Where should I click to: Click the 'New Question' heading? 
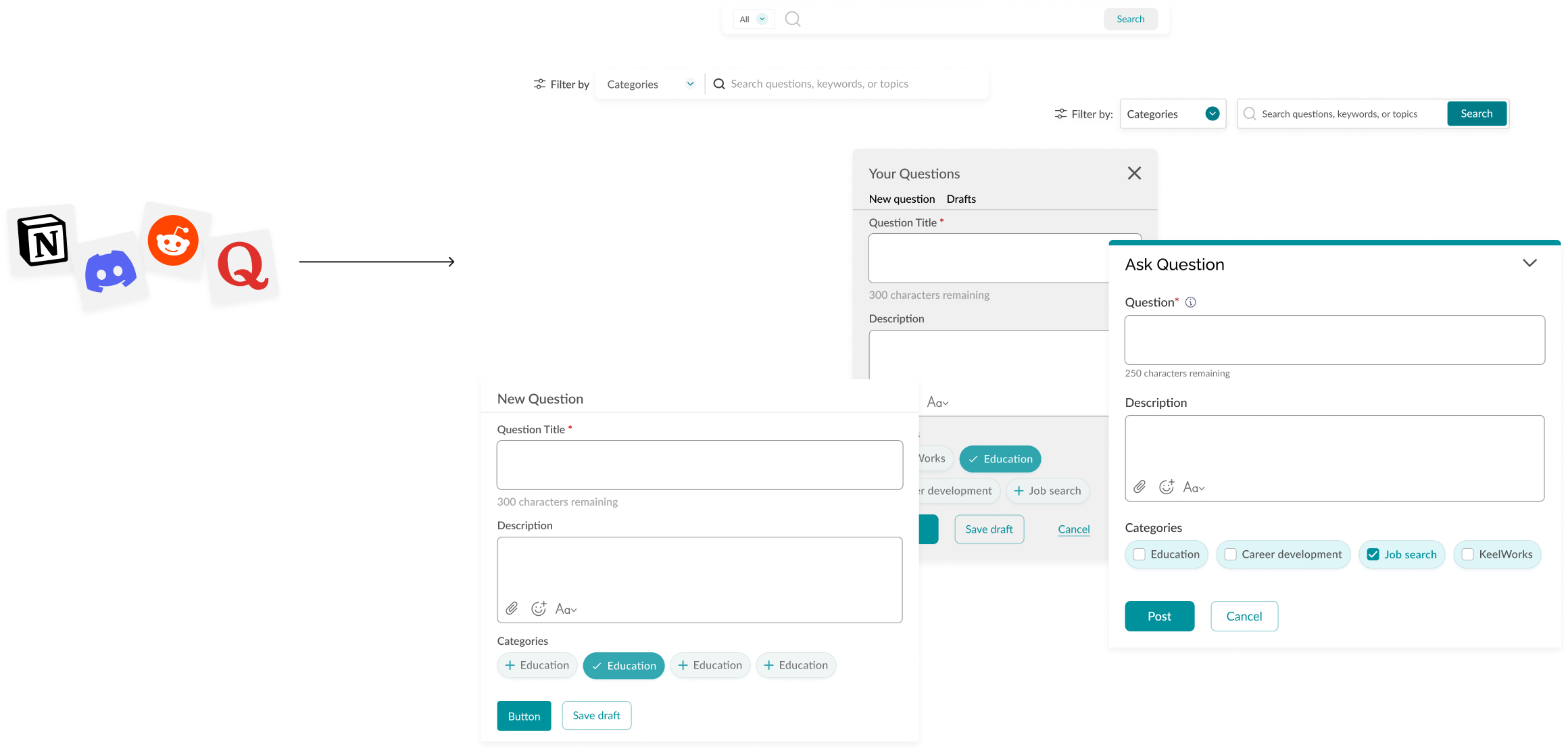[x=540, y=399]
